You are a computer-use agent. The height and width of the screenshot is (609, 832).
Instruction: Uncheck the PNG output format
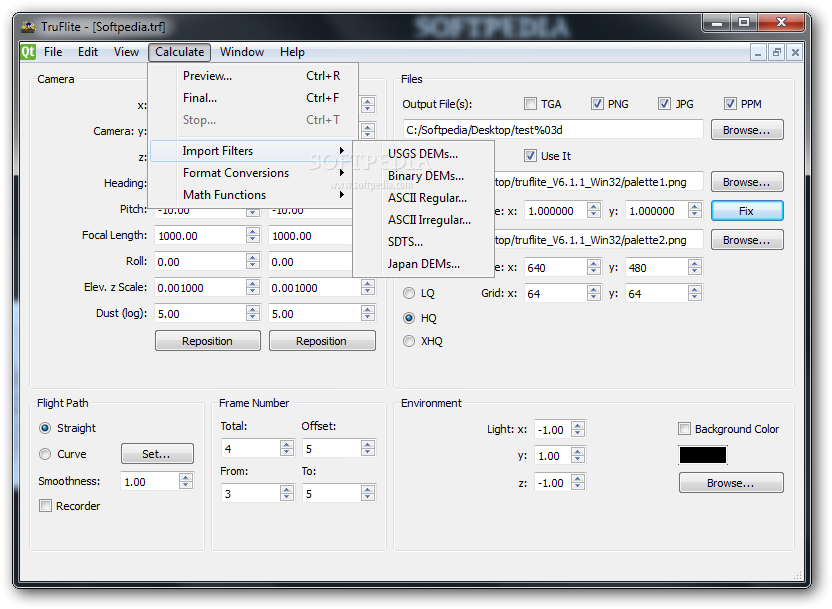(x=597, y=103)
